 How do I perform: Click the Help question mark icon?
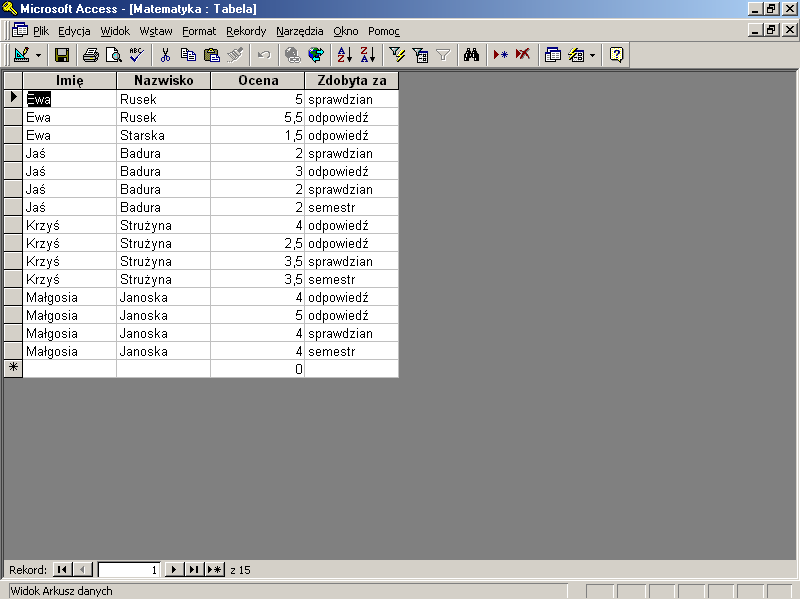coord(616,55)
